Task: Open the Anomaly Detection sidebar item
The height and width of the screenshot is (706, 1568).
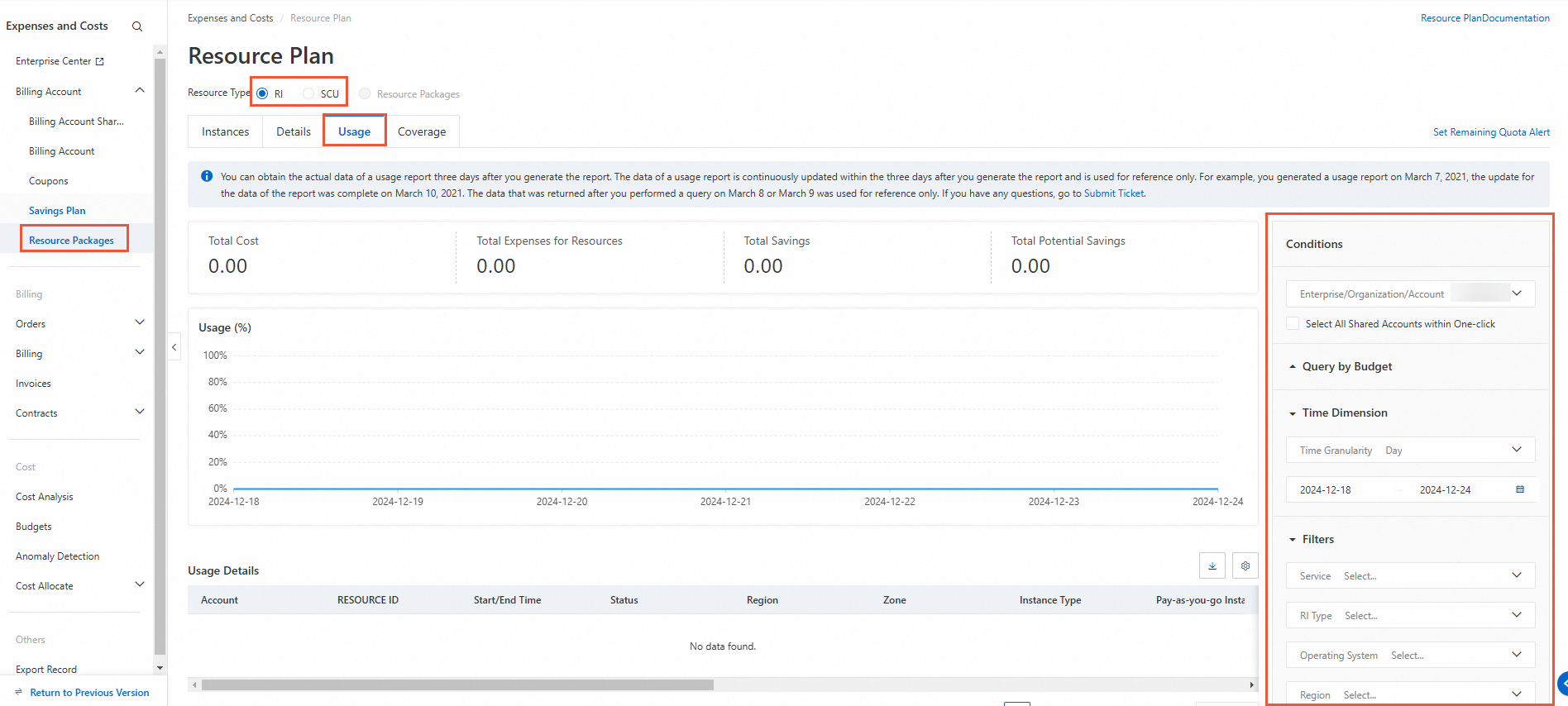Action: coord(58,556)
